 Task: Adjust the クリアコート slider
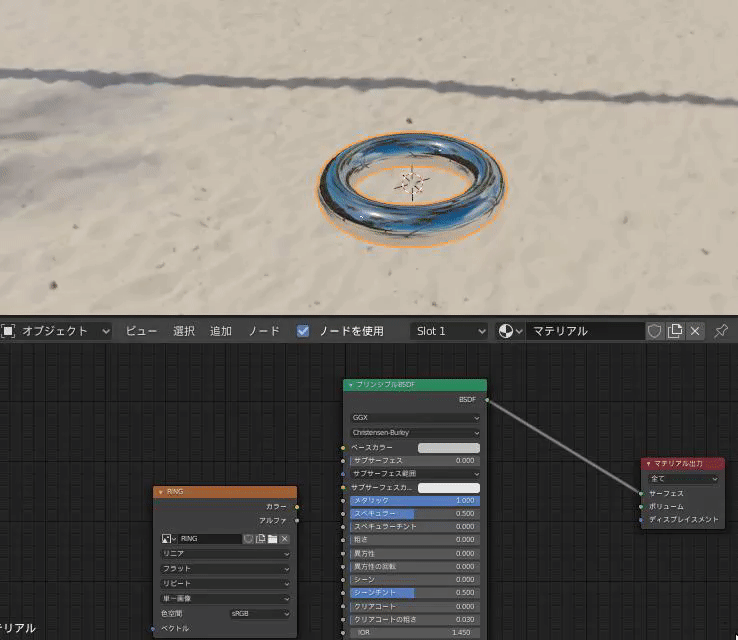[415, 607]
